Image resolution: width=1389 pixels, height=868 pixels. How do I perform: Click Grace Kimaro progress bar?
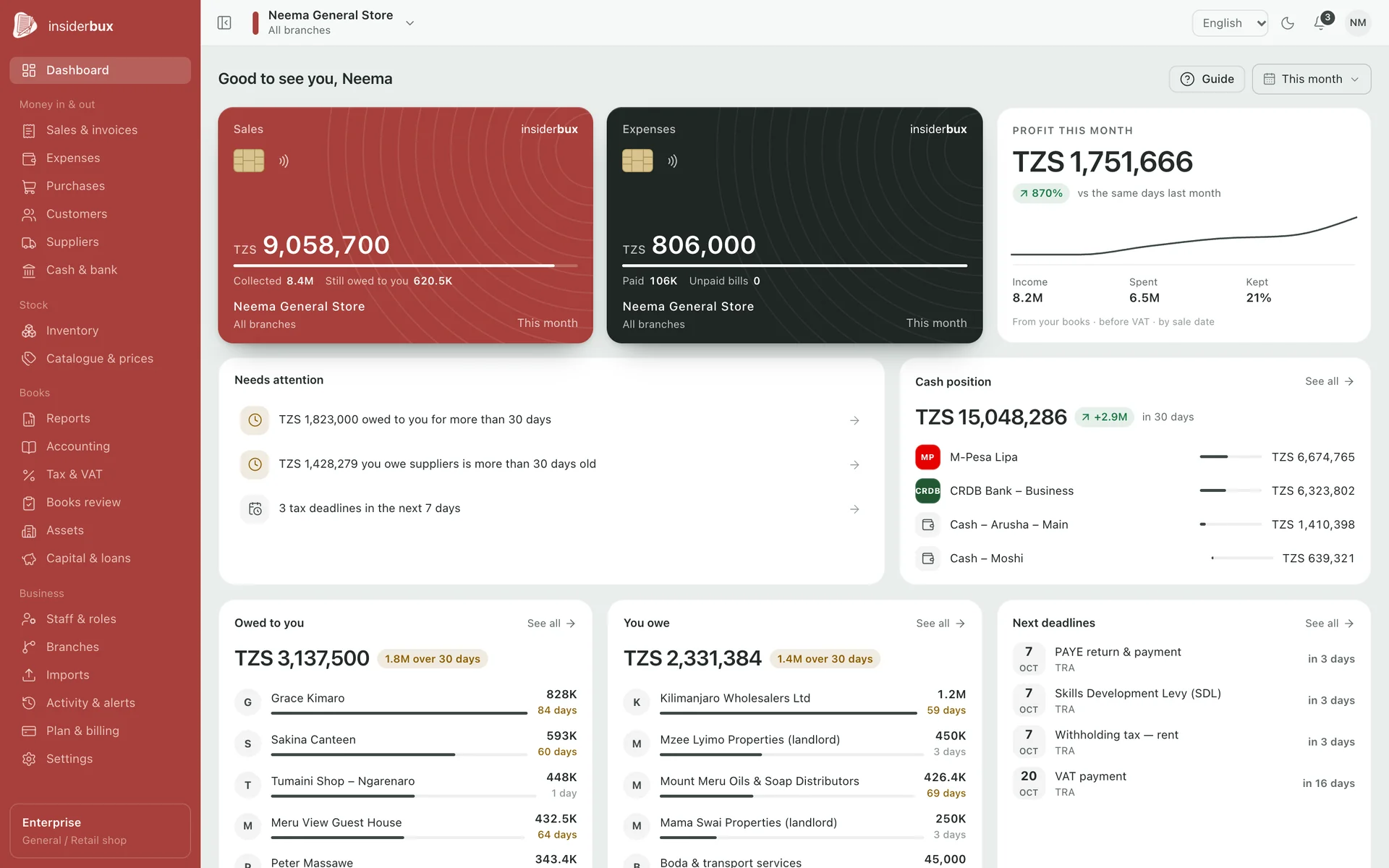[399, 713]
